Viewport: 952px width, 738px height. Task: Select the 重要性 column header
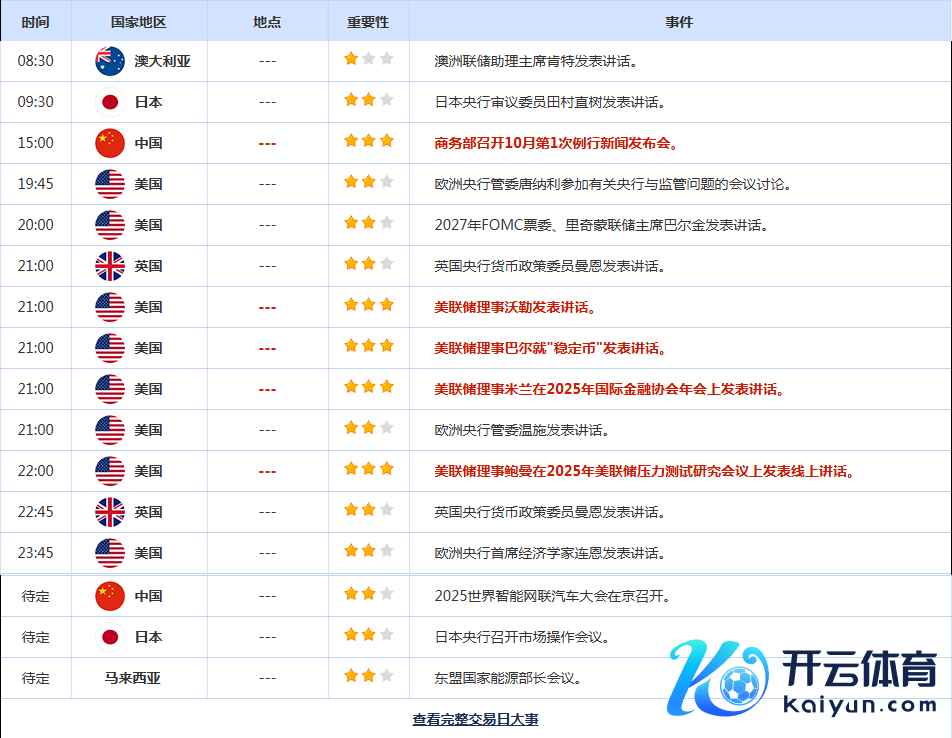(368, 21)
